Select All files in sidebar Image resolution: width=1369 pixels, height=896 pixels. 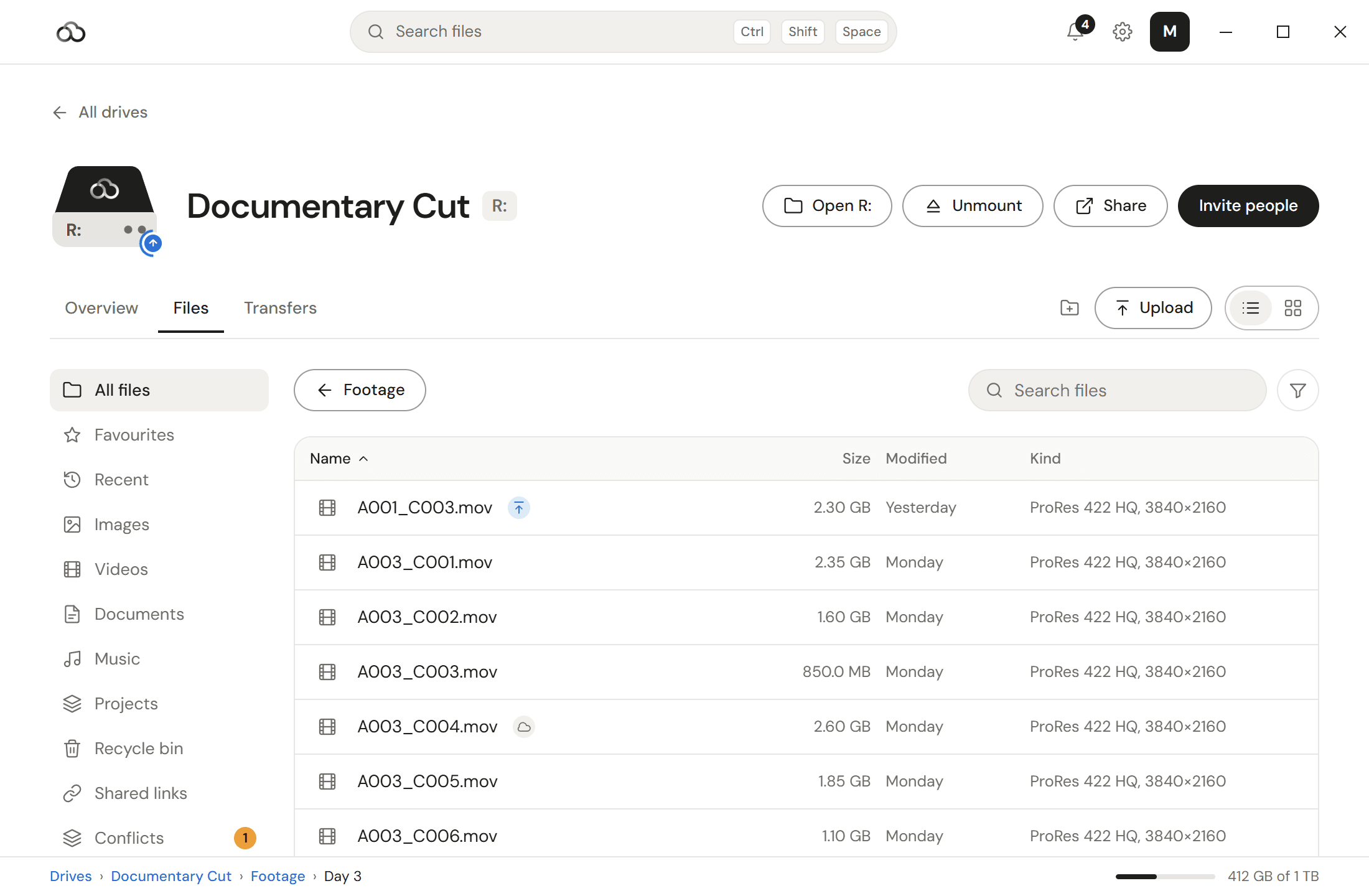tap(159, 390)
